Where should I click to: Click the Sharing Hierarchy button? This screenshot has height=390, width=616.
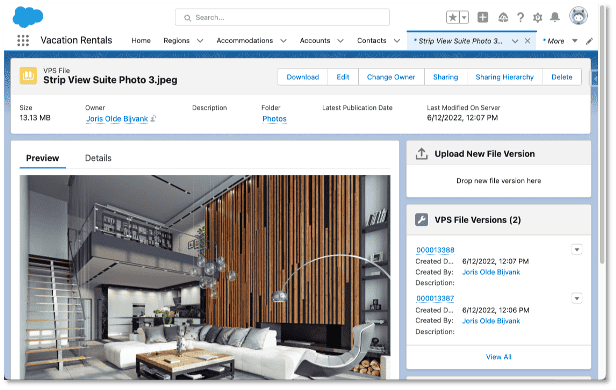pyautogui.click(x=504, y=77)
